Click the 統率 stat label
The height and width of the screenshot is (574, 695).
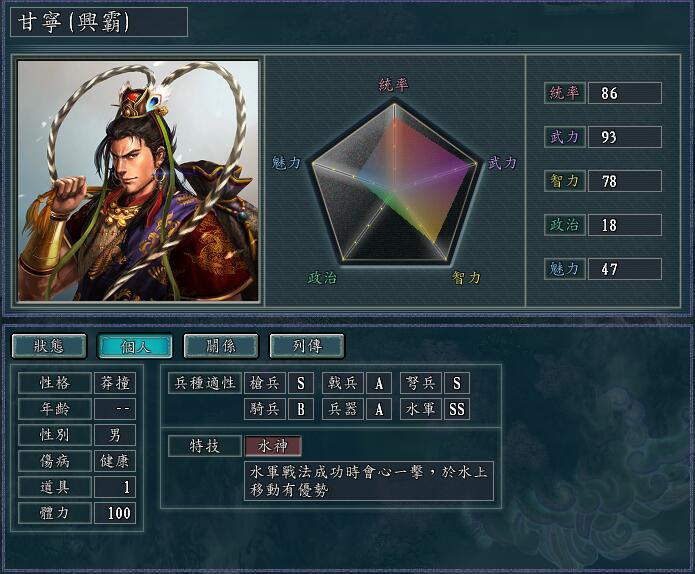click(565, 93)
